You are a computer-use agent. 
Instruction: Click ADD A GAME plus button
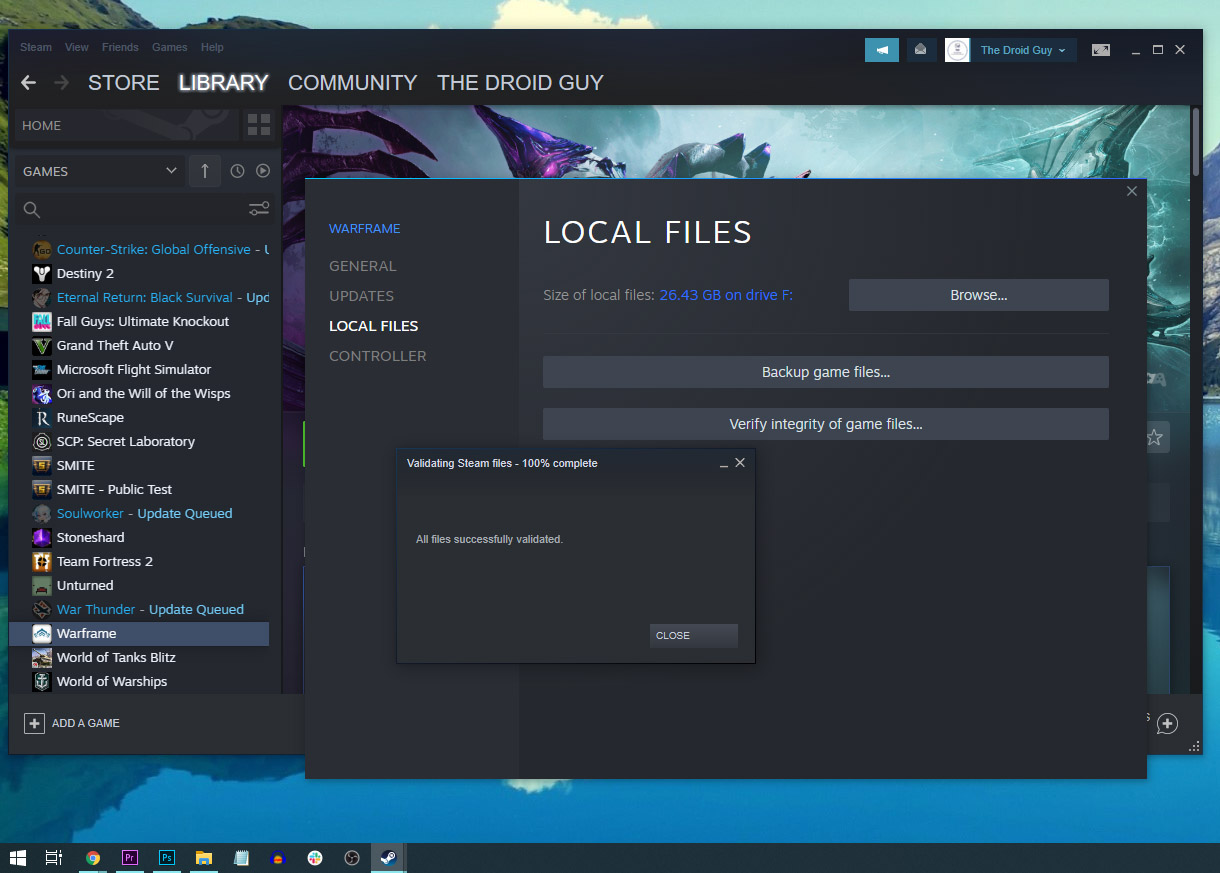[35, 723]
